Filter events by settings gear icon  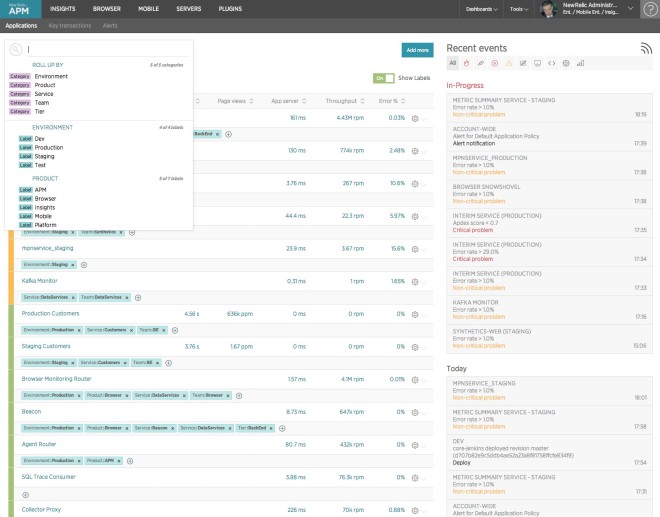[x=566, y=64]
